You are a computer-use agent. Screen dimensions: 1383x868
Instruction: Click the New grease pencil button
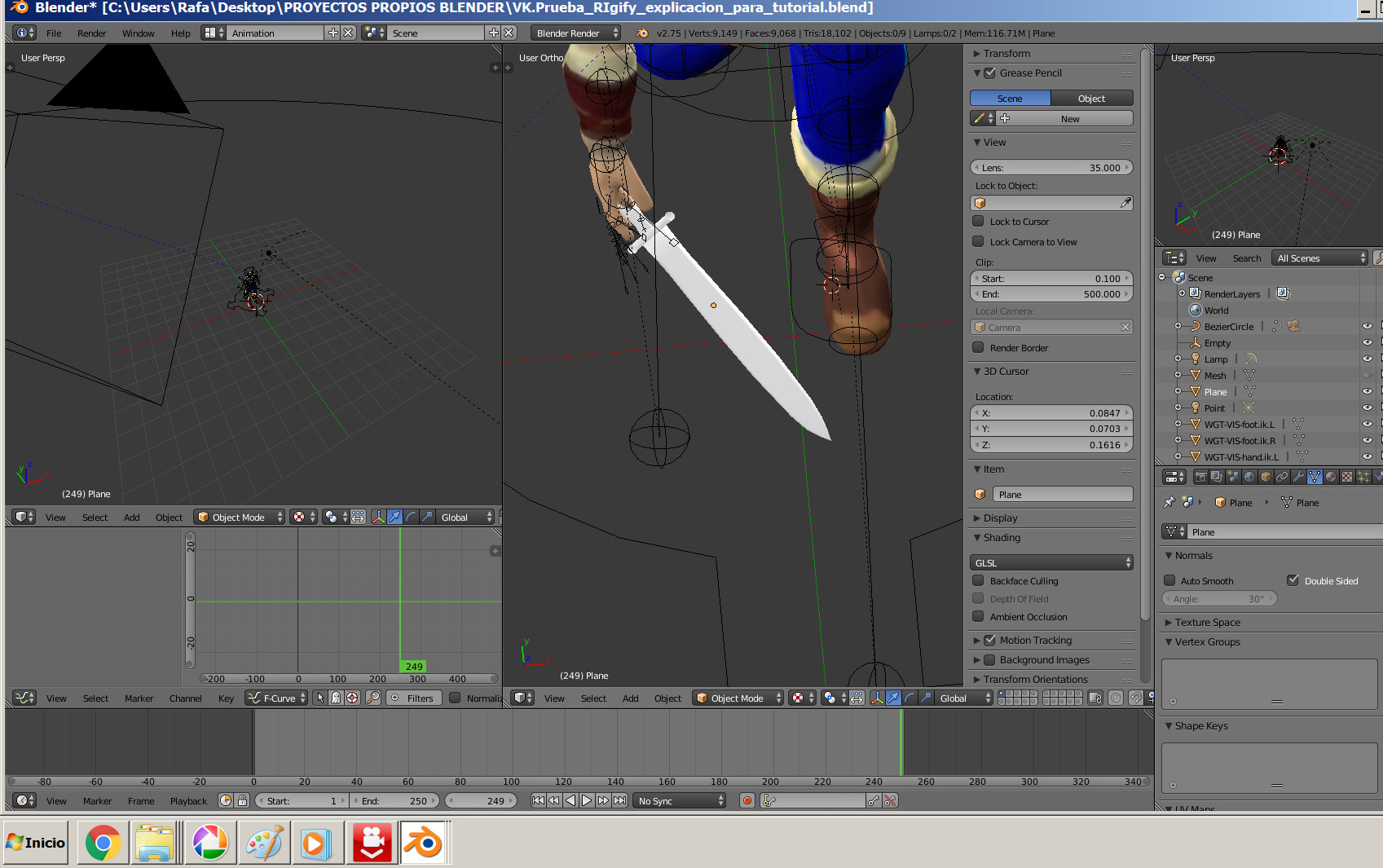click(1069, 119)
